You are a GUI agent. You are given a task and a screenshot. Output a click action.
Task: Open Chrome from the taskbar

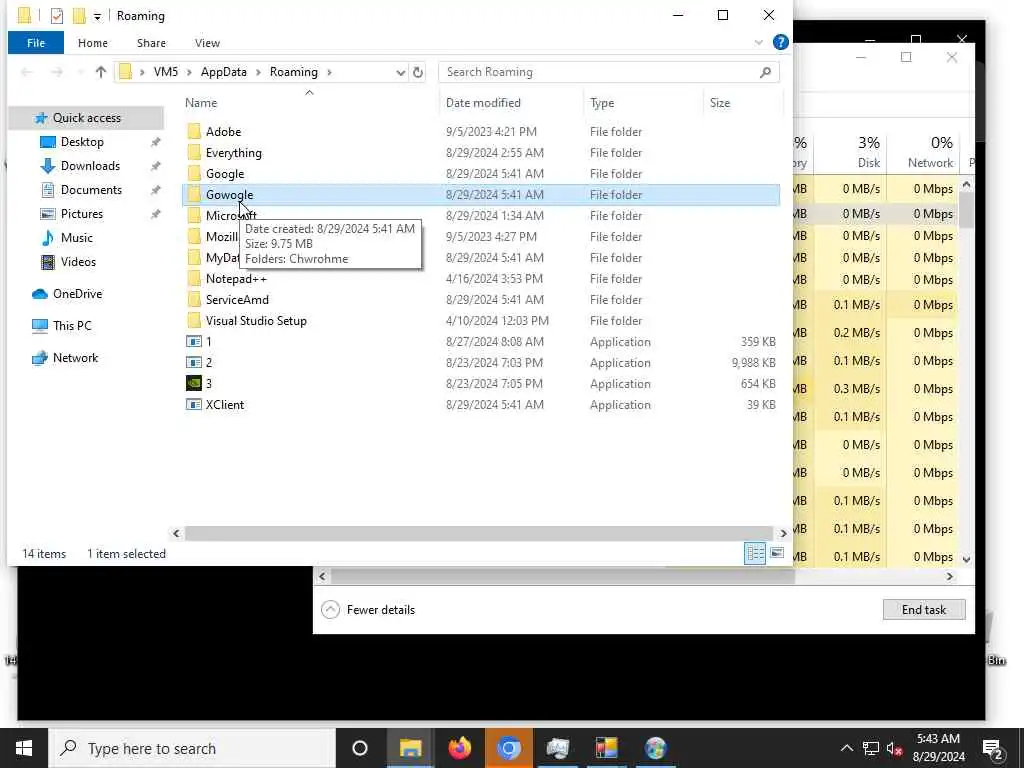[509, 748]
